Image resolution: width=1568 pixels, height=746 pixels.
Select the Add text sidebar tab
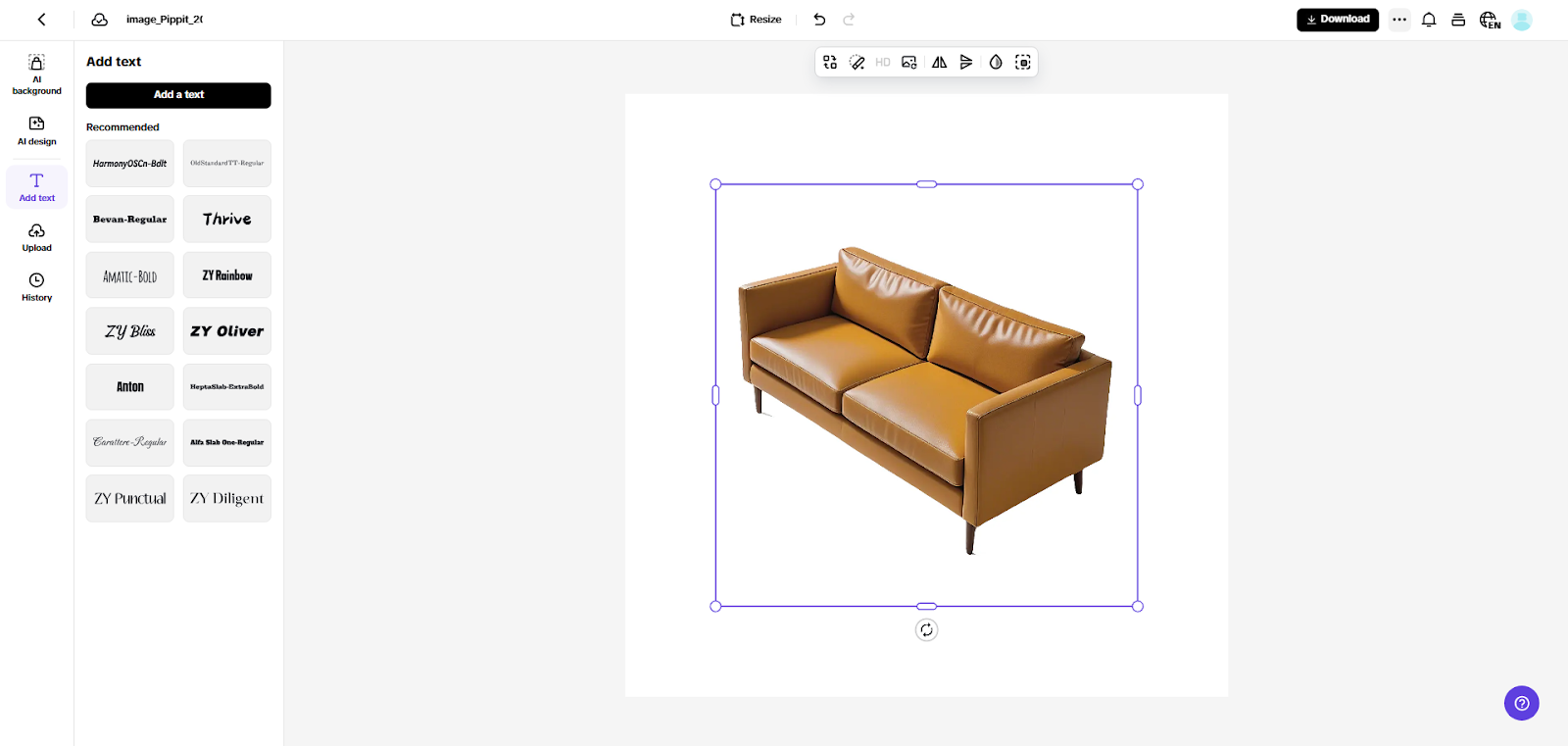coord(37,186)
